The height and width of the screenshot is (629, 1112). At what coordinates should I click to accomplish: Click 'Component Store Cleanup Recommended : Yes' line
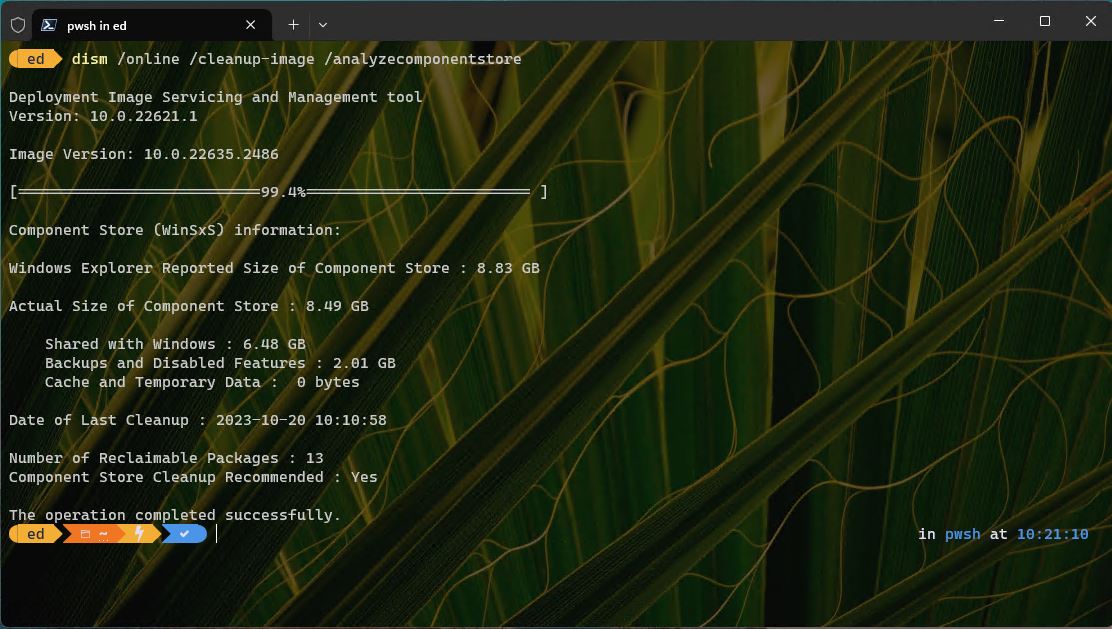(x=193, y=477)
